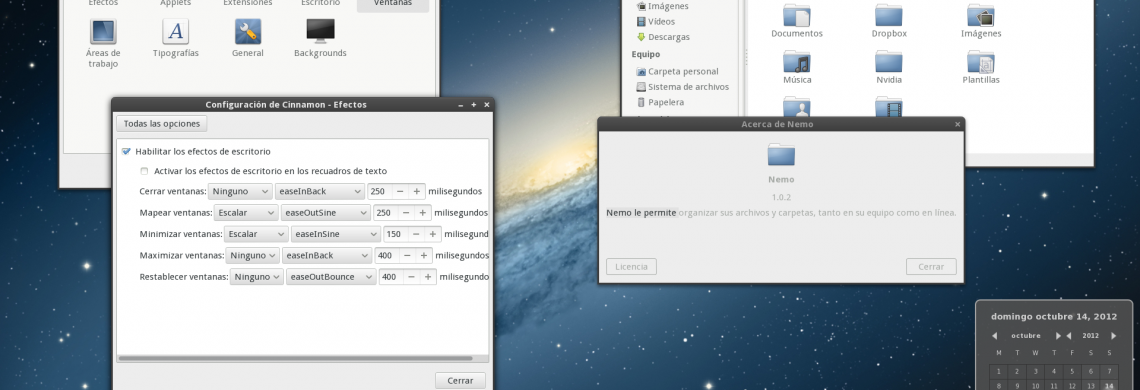Click Nemo folder logo in About dialog
The image size is (1140, 390).
[781, 154]
